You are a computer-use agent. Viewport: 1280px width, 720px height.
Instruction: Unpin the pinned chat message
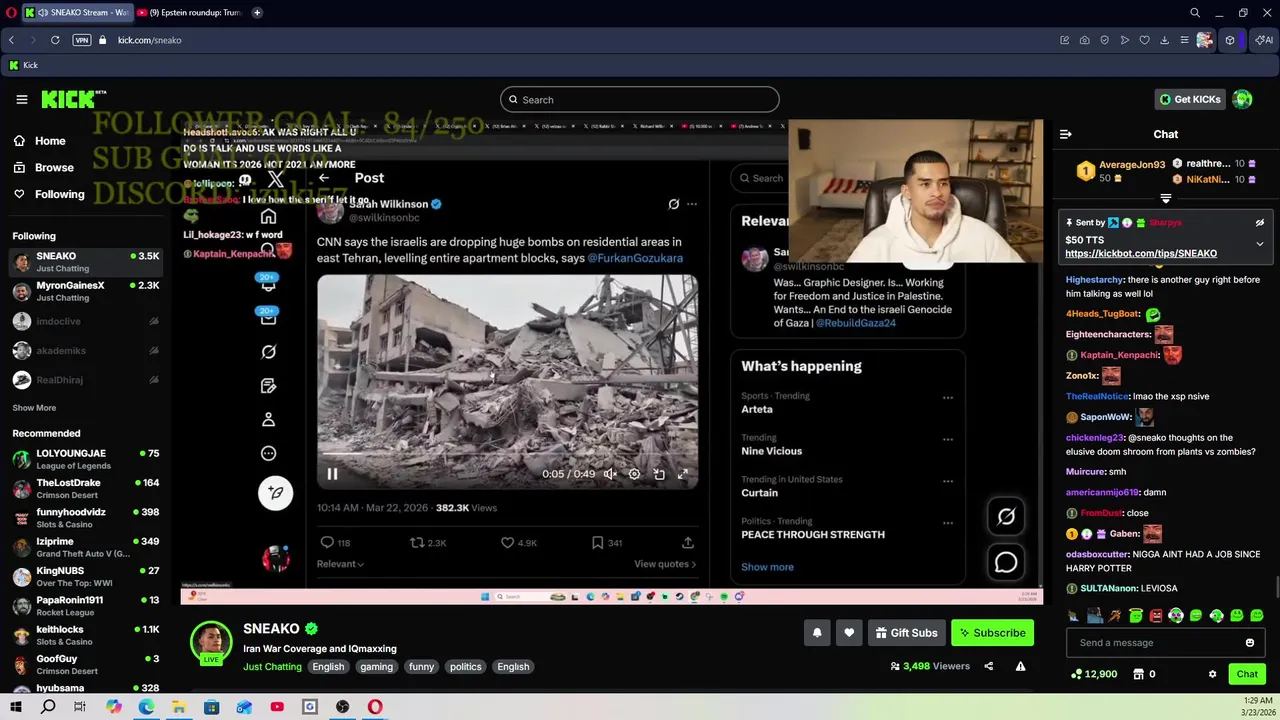(x=1259, y=222)
